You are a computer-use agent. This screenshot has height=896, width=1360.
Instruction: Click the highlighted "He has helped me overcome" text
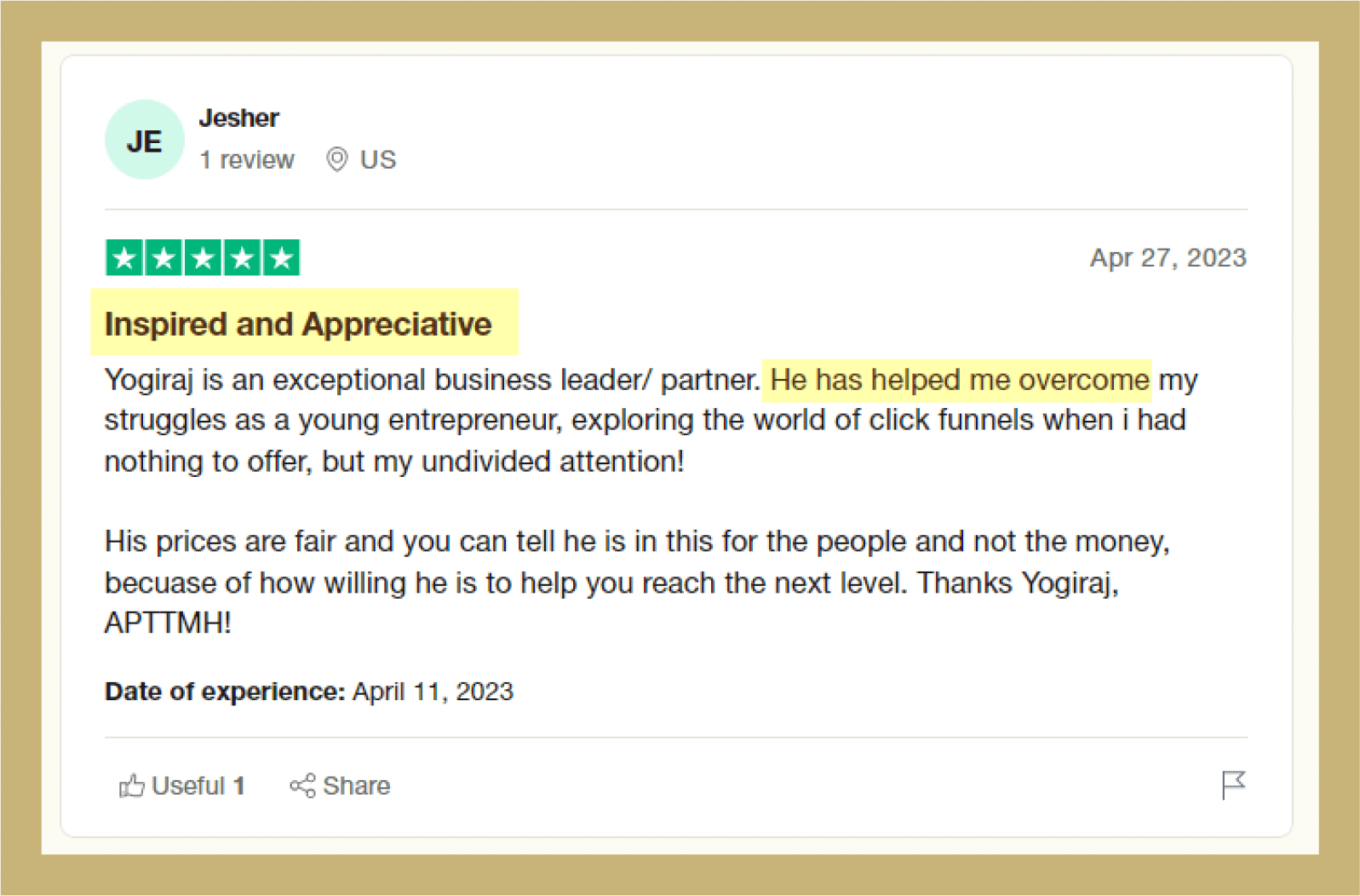(959, 380)
